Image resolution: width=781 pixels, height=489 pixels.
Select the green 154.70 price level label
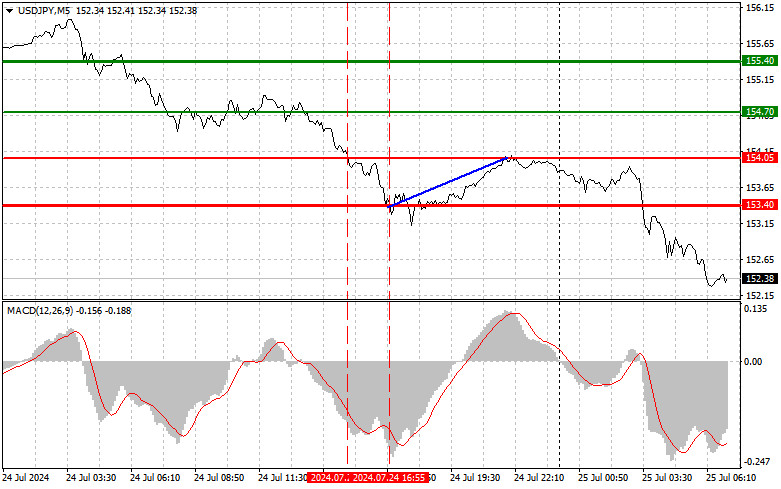(x=760, y=112)
